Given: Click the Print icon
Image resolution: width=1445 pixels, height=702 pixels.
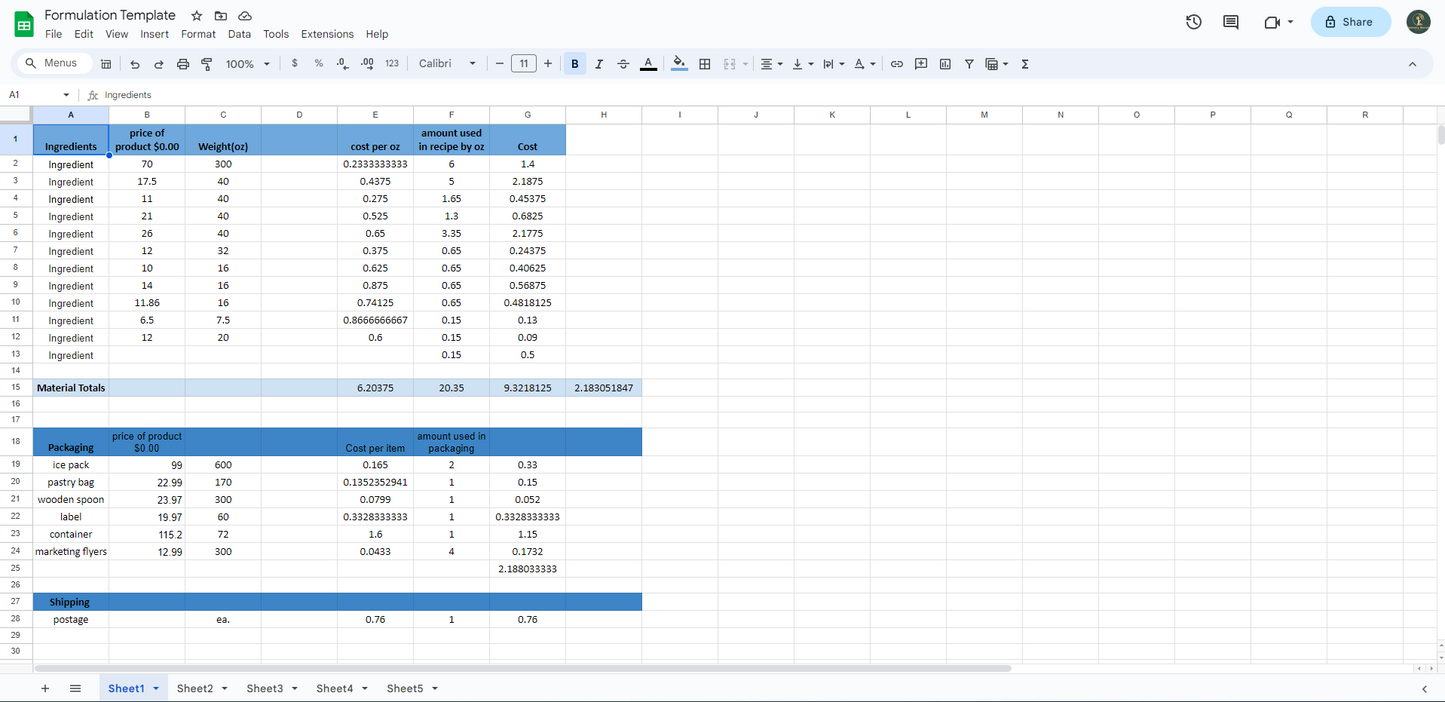Looking at the screenshot, I should (183, 64).
